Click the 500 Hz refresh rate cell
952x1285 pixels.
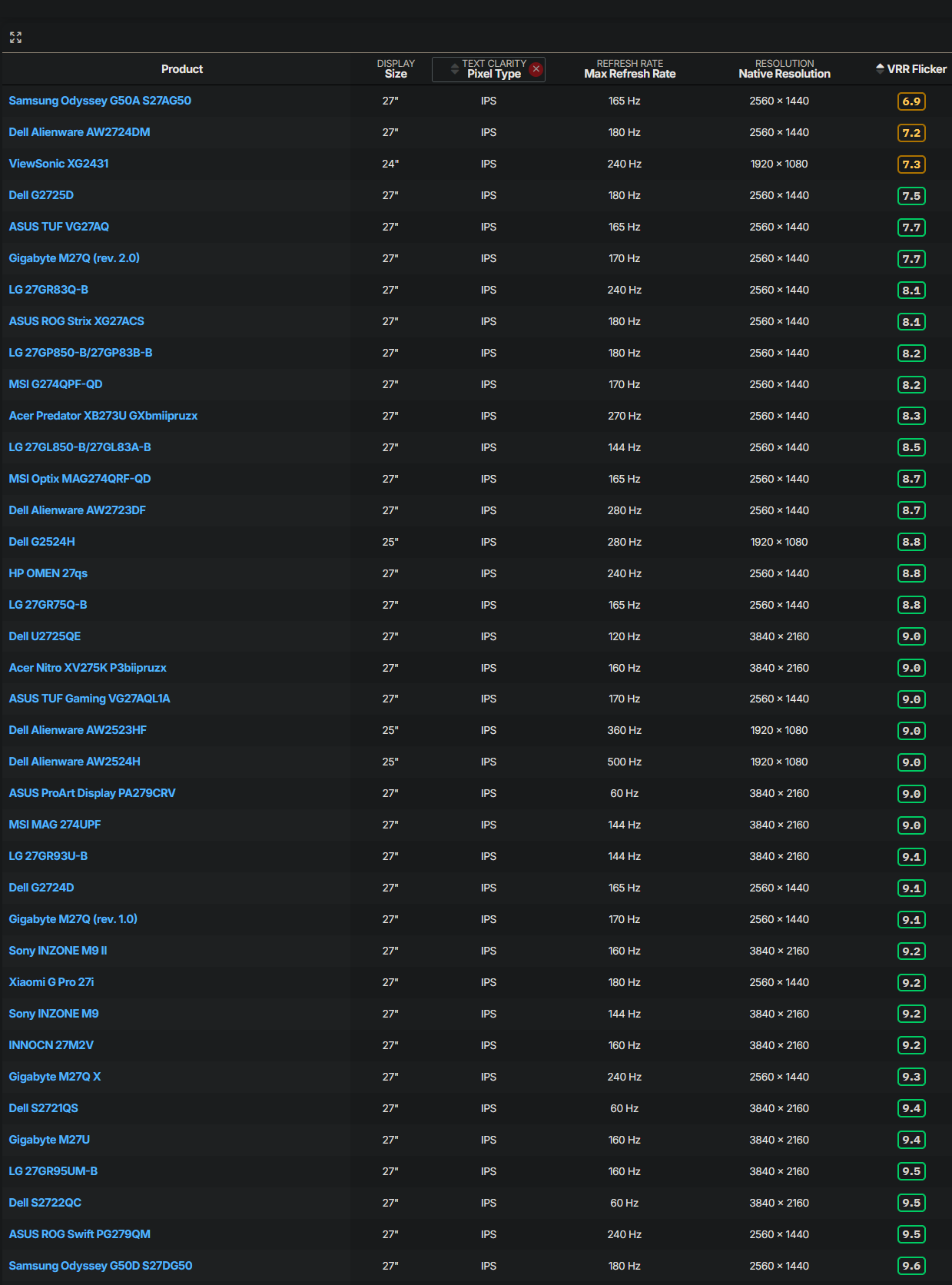[624, 762]
